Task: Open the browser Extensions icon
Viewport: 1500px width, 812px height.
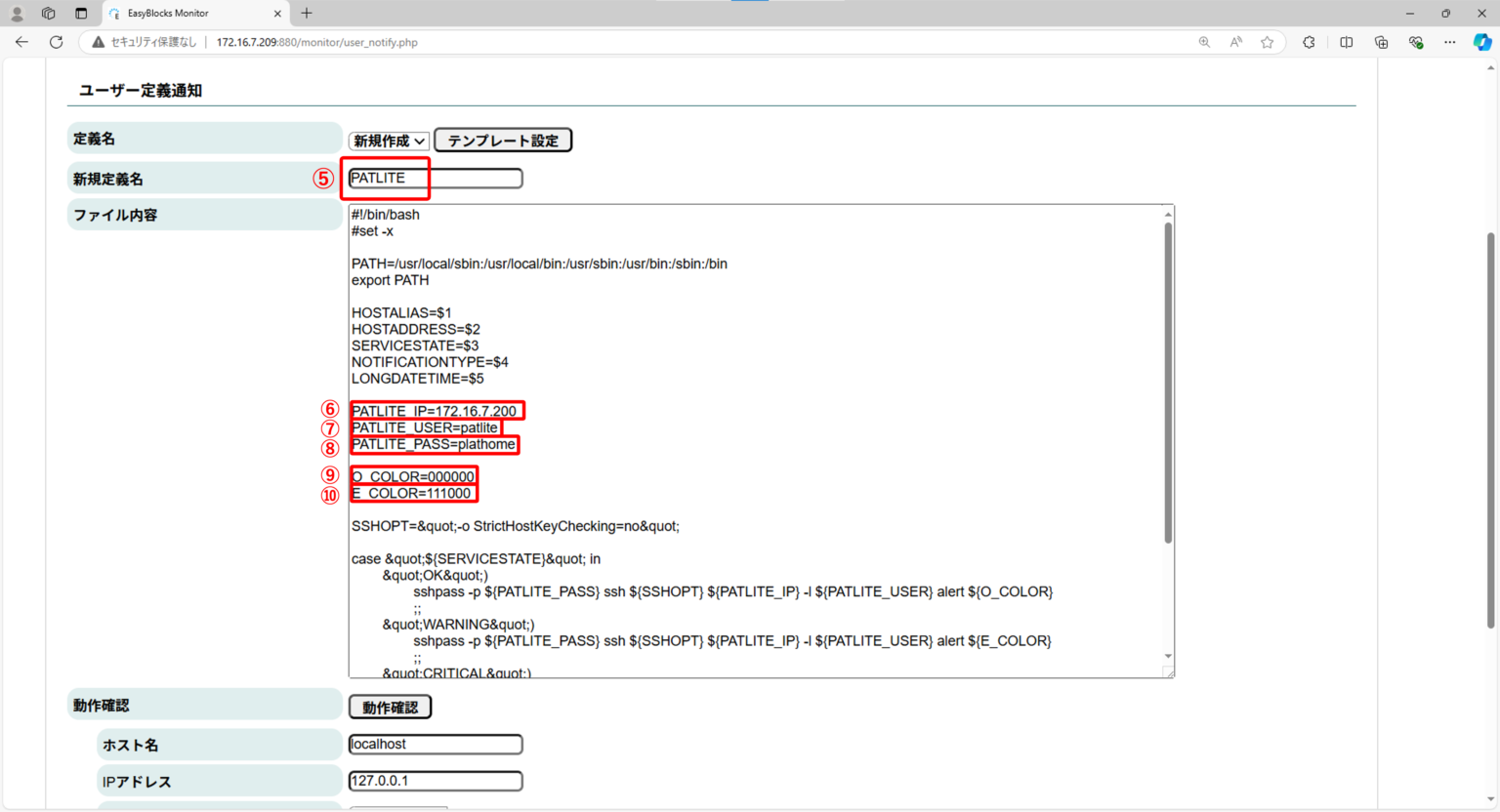Action: point(1309,42)
